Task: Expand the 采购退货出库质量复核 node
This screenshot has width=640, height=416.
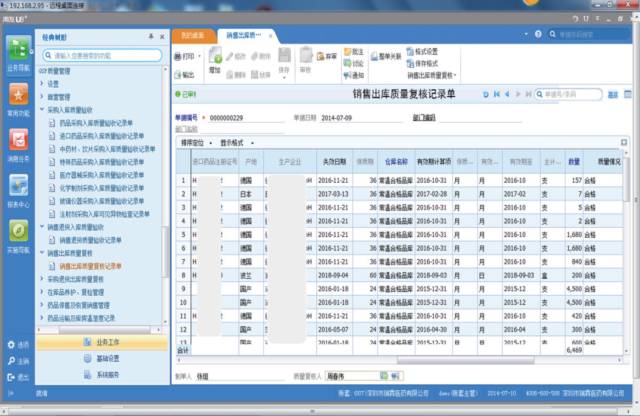Action: (42, 279)
